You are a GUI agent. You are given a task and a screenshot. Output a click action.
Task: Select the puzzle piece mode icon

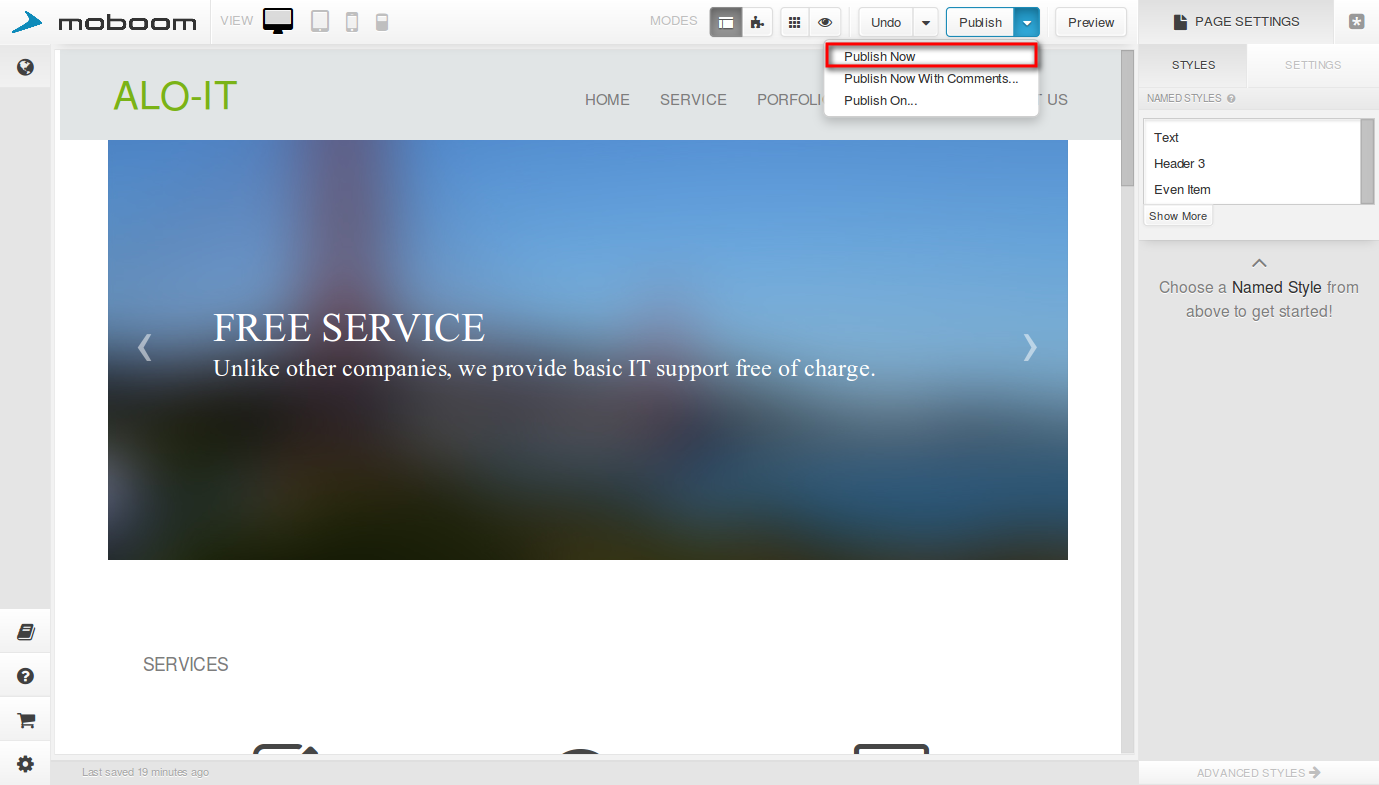pos(757,22)
